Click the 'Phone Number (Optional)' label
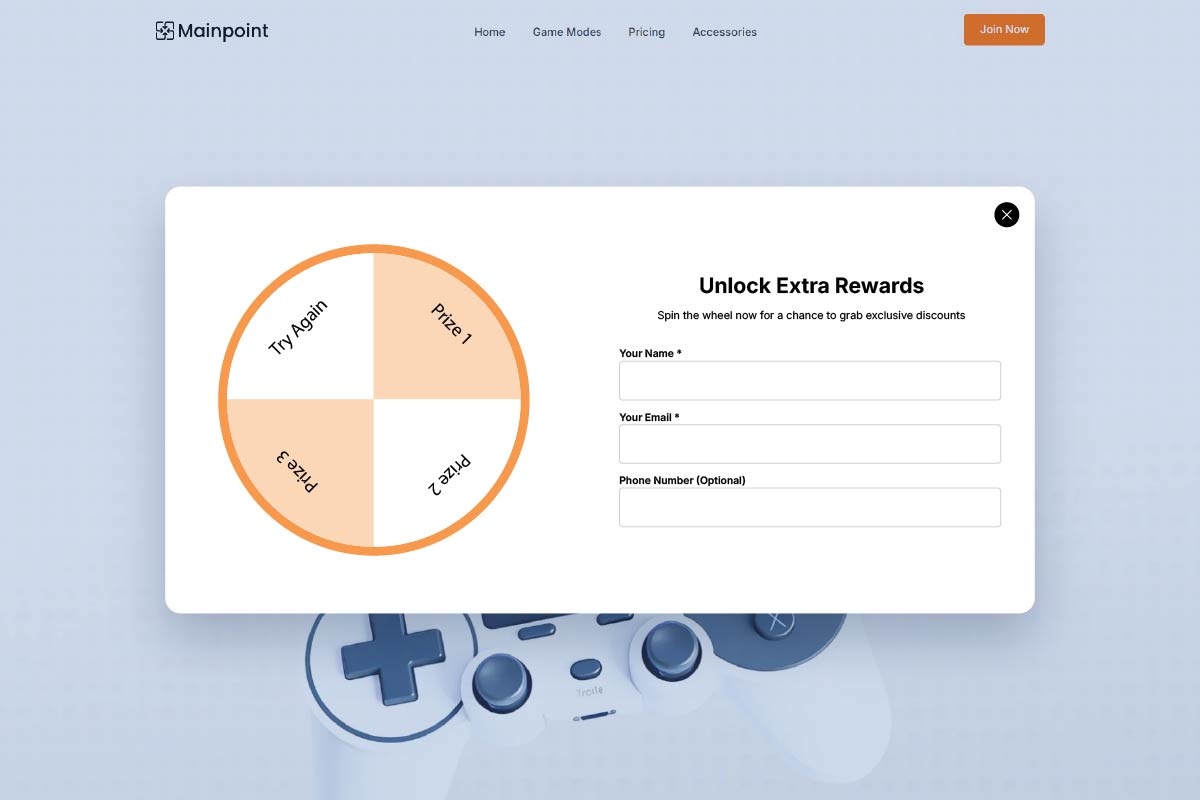 point(682,480)
